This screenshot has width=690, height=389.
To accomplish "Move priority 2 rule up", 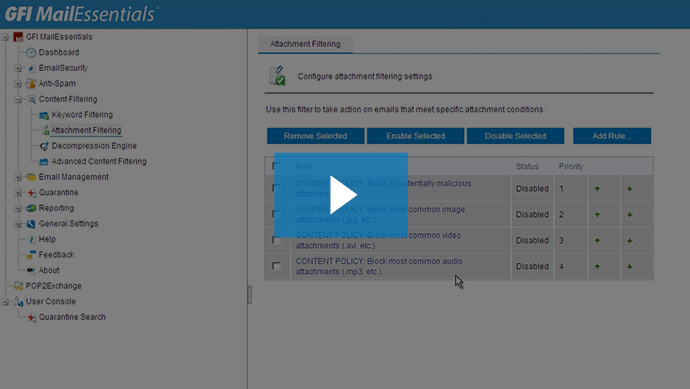I will [x=597, y=215].
